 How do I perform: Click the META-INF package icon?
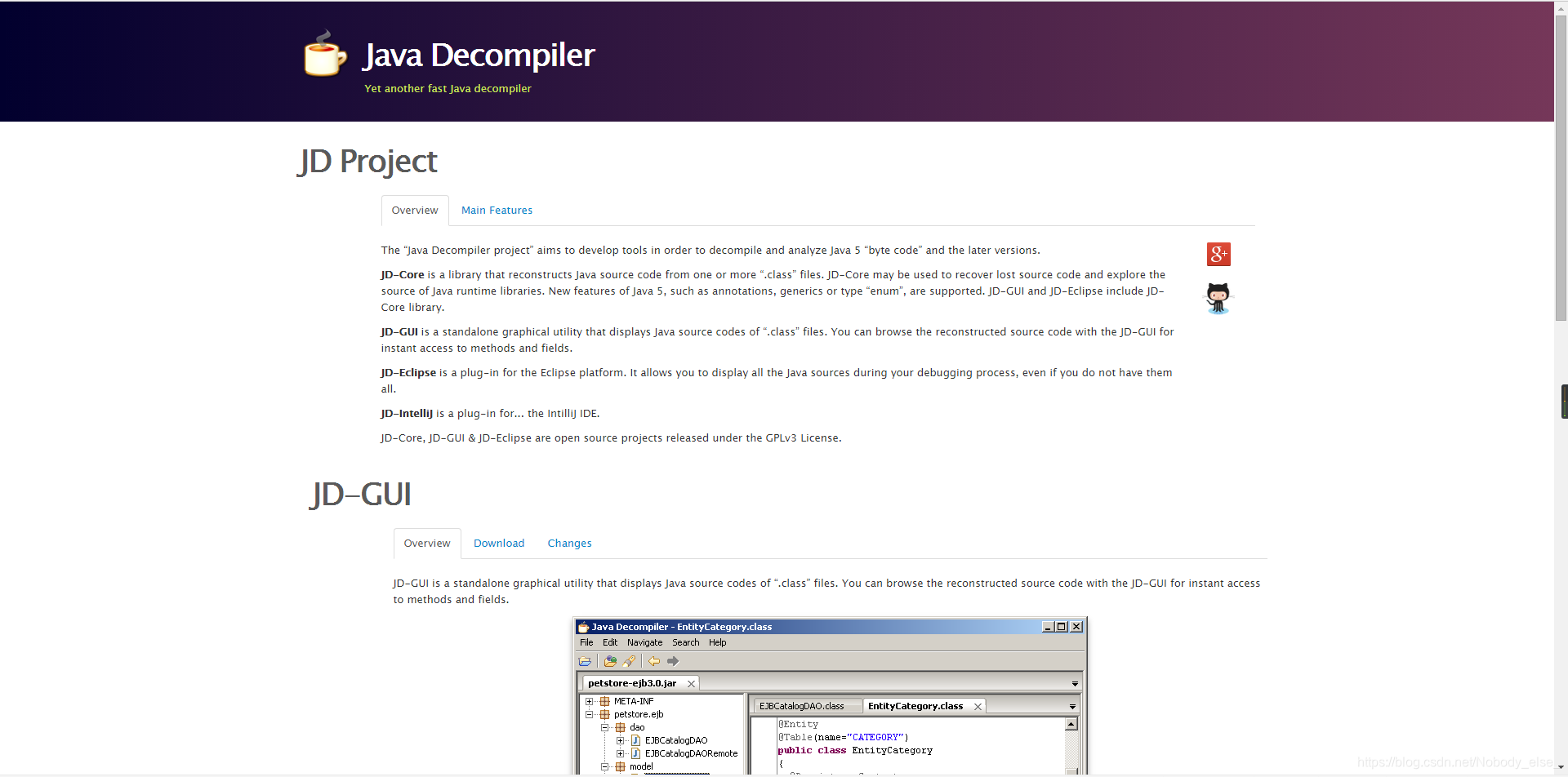tap(604, 701)
